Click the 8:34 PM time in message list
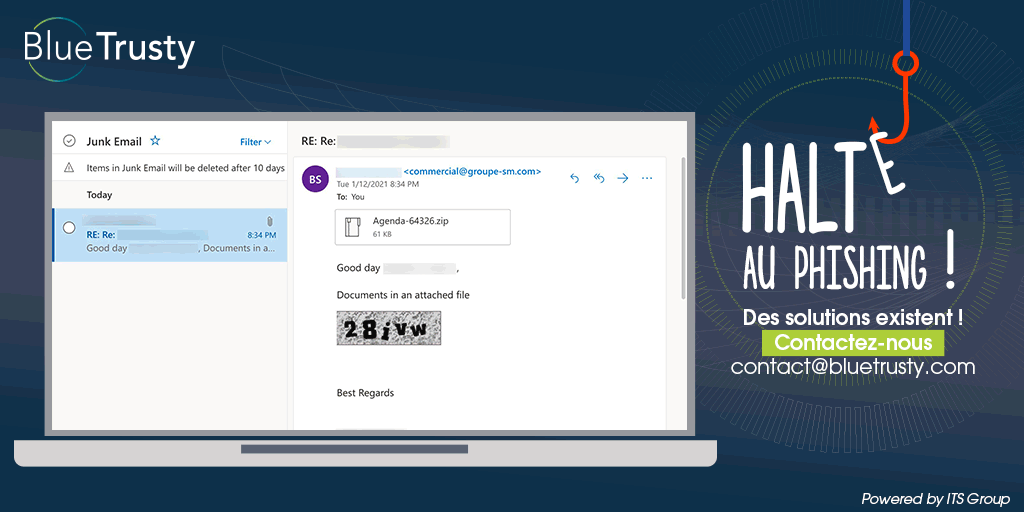 coord(262,235)
